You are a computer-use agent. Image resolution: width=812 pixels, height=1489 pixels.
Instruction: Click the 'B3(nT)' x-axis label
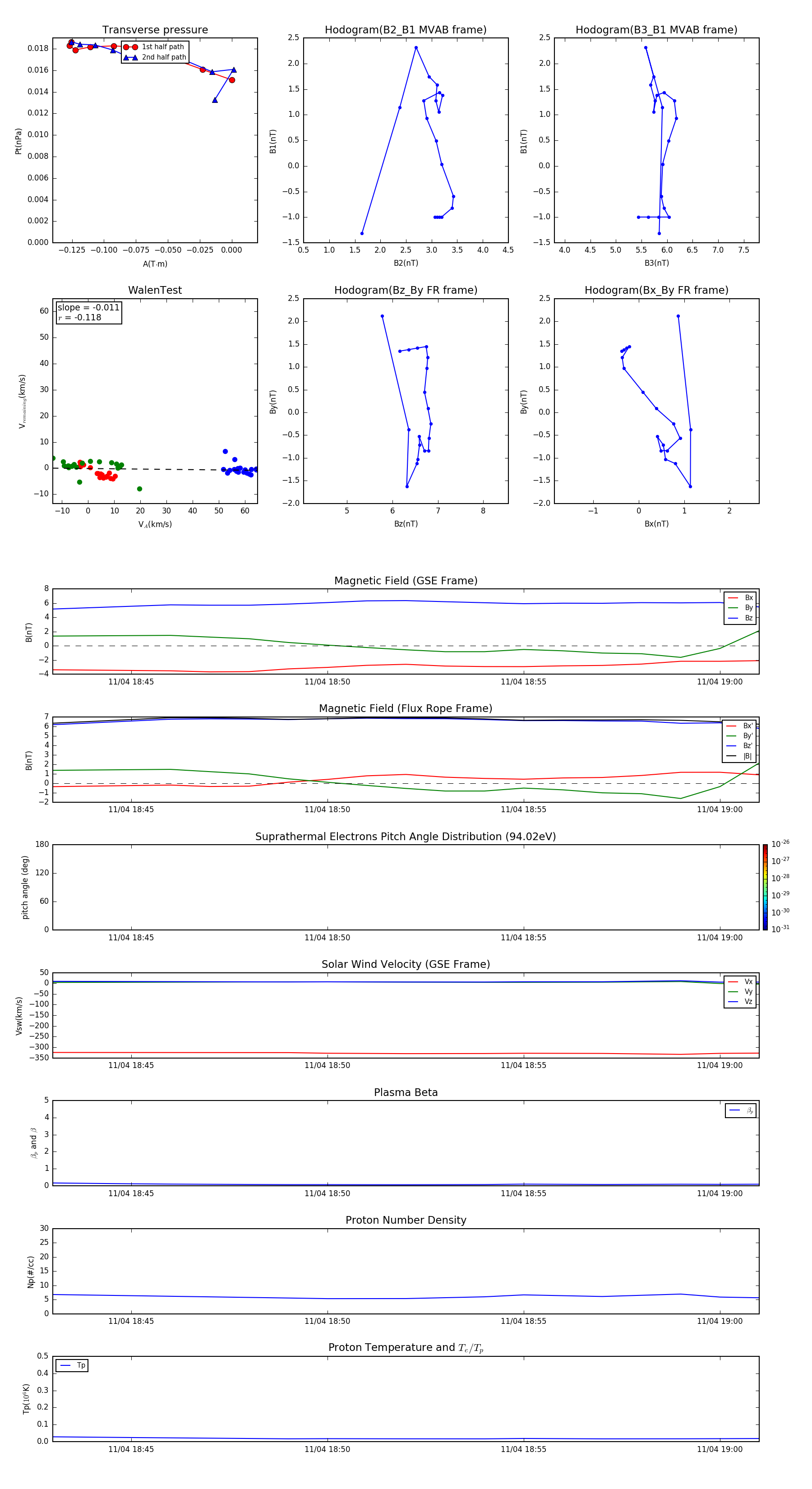pyautogui.click(x=656, y=263)
